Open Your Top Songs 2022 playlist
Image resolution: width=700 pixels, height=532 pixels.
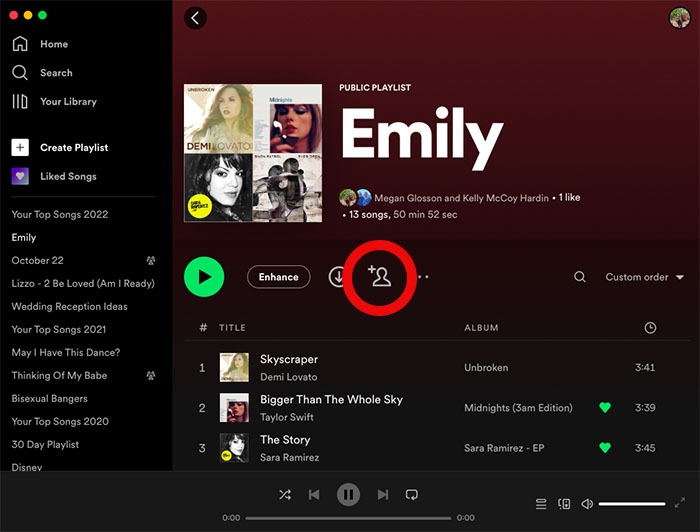coord(60,214)
